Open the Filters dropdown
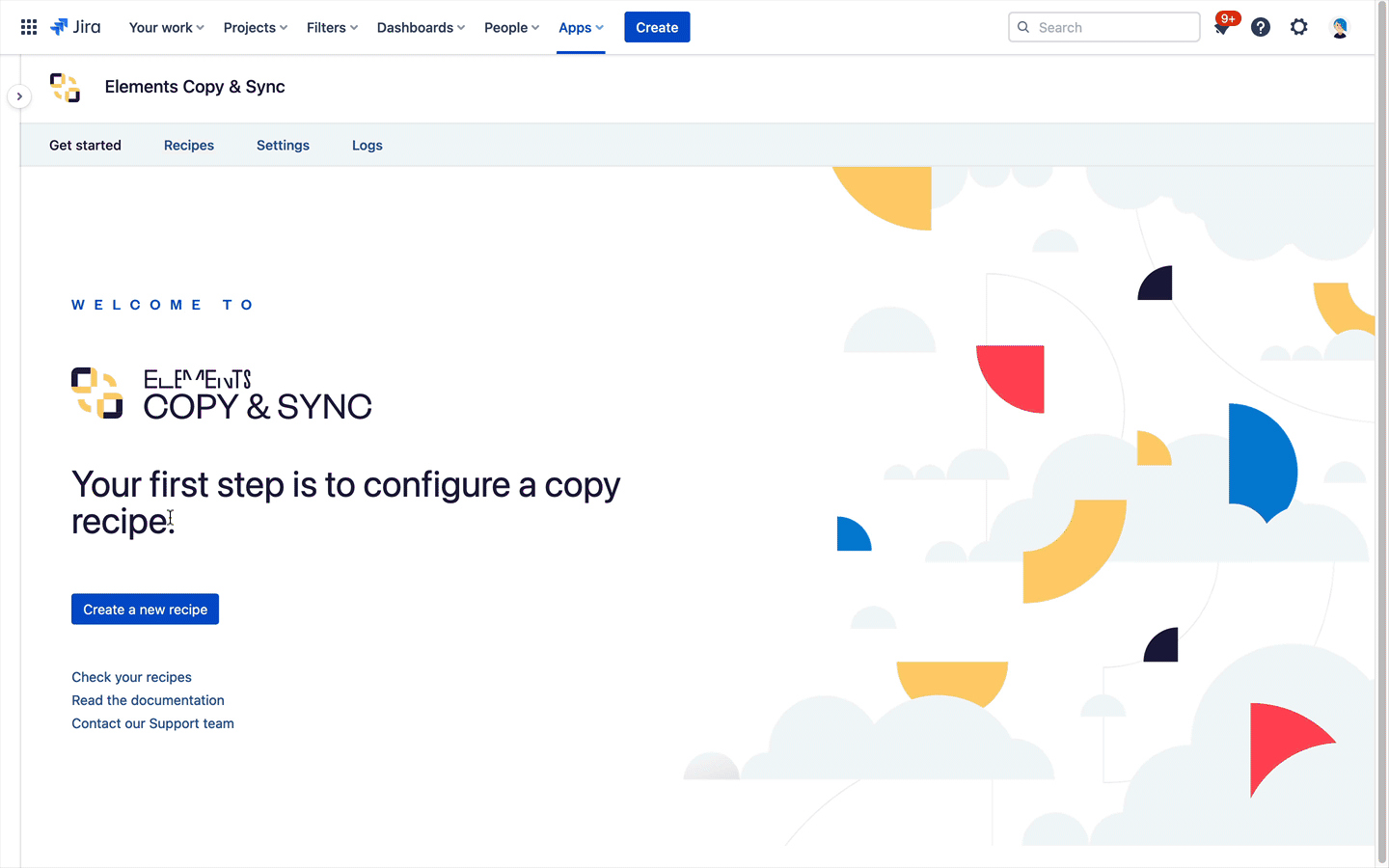This screenshot has height=868, width=1389. 332,27
